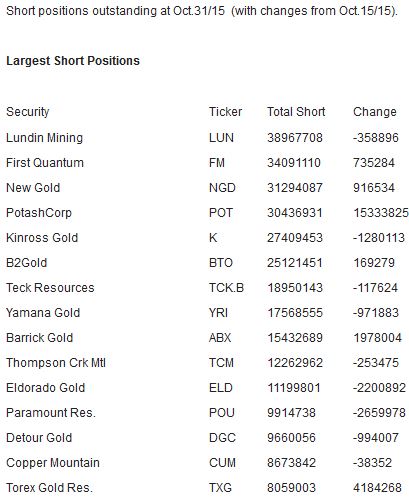Click the Thompson Crk Mtl entry
The height and width of the screenshot is (501, 409).
[56, 363]
